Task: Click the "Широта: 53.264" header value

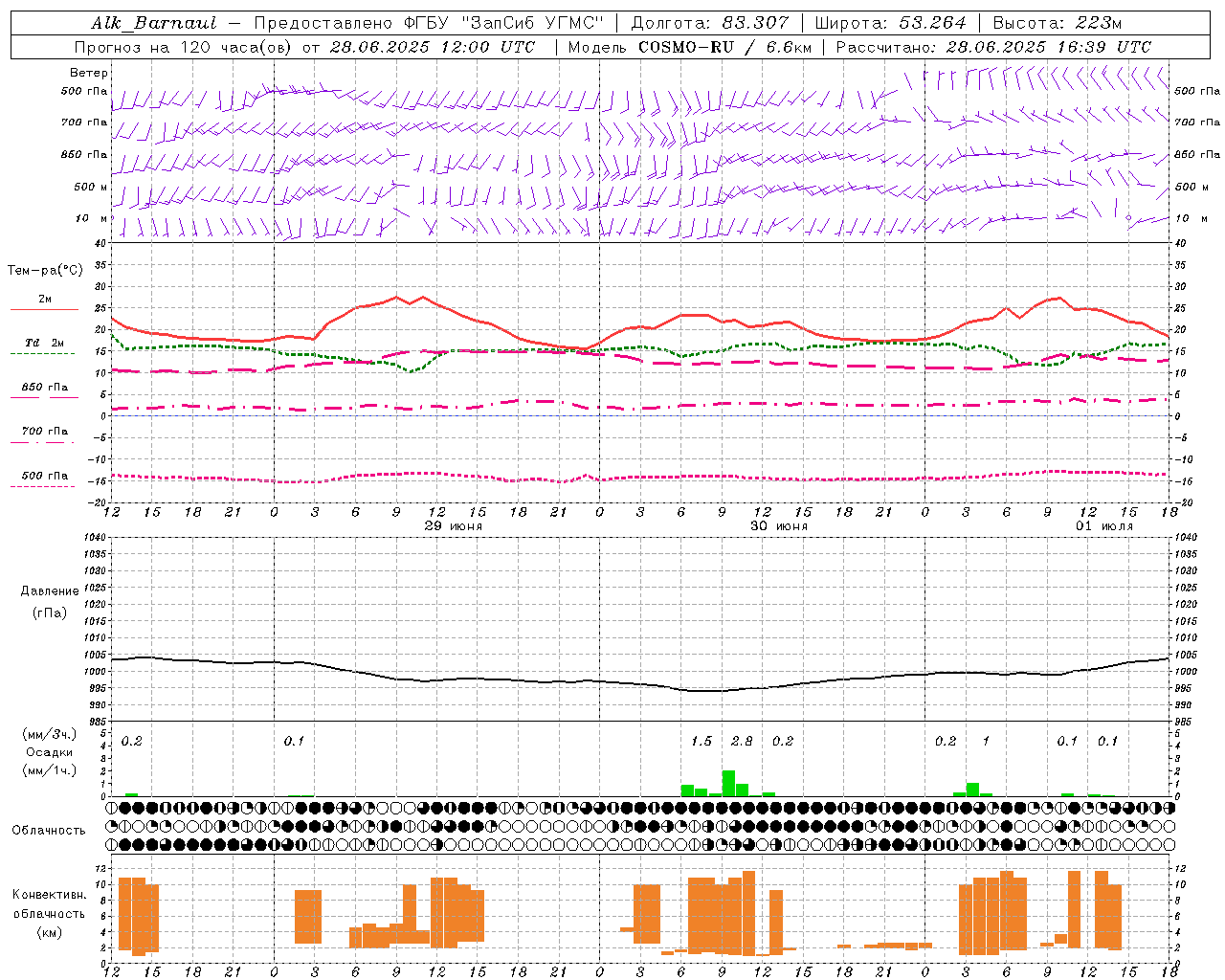Action: [891, 23]
